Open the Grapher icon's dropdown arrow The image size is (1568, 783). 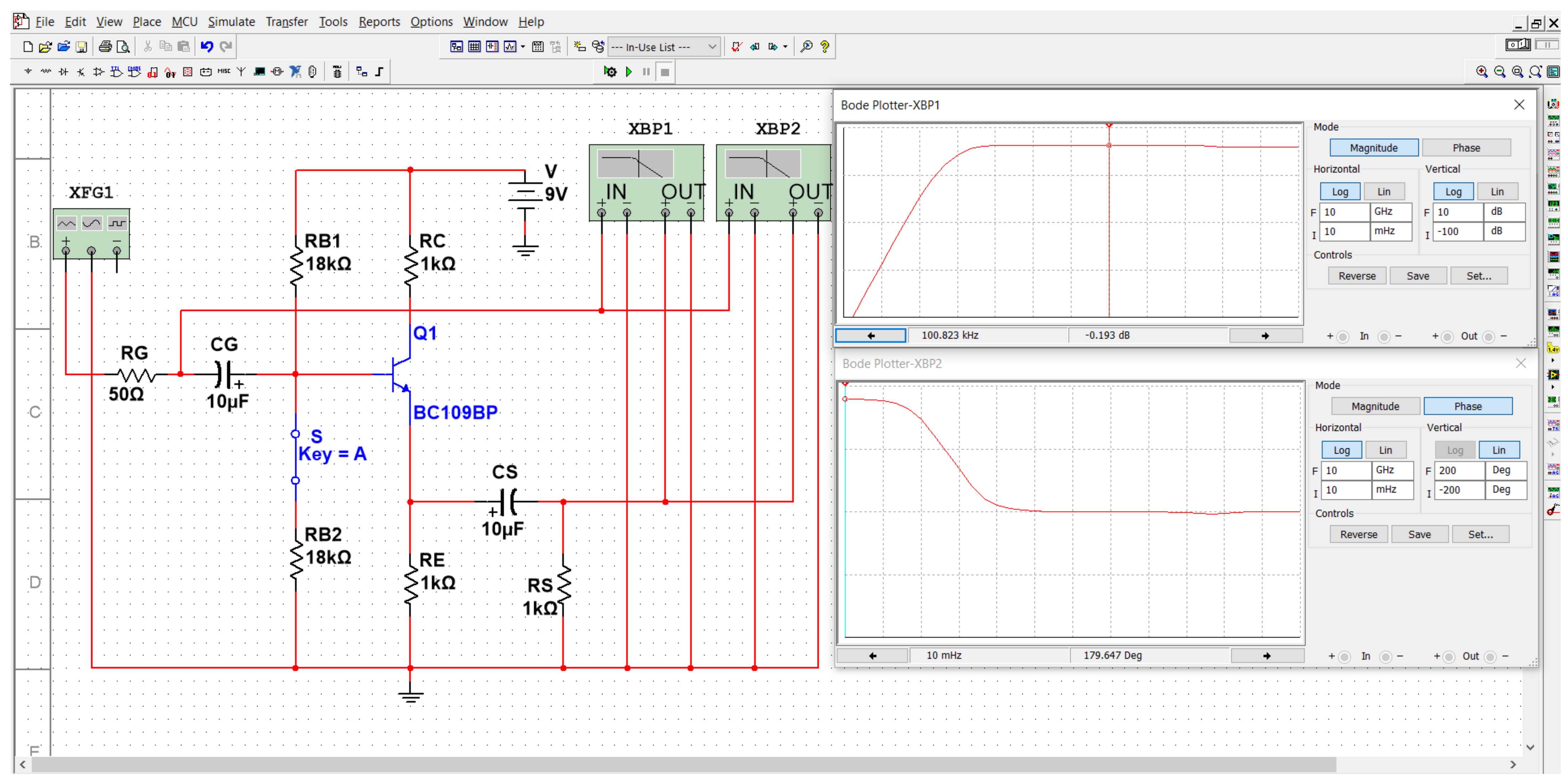[523, 47]
